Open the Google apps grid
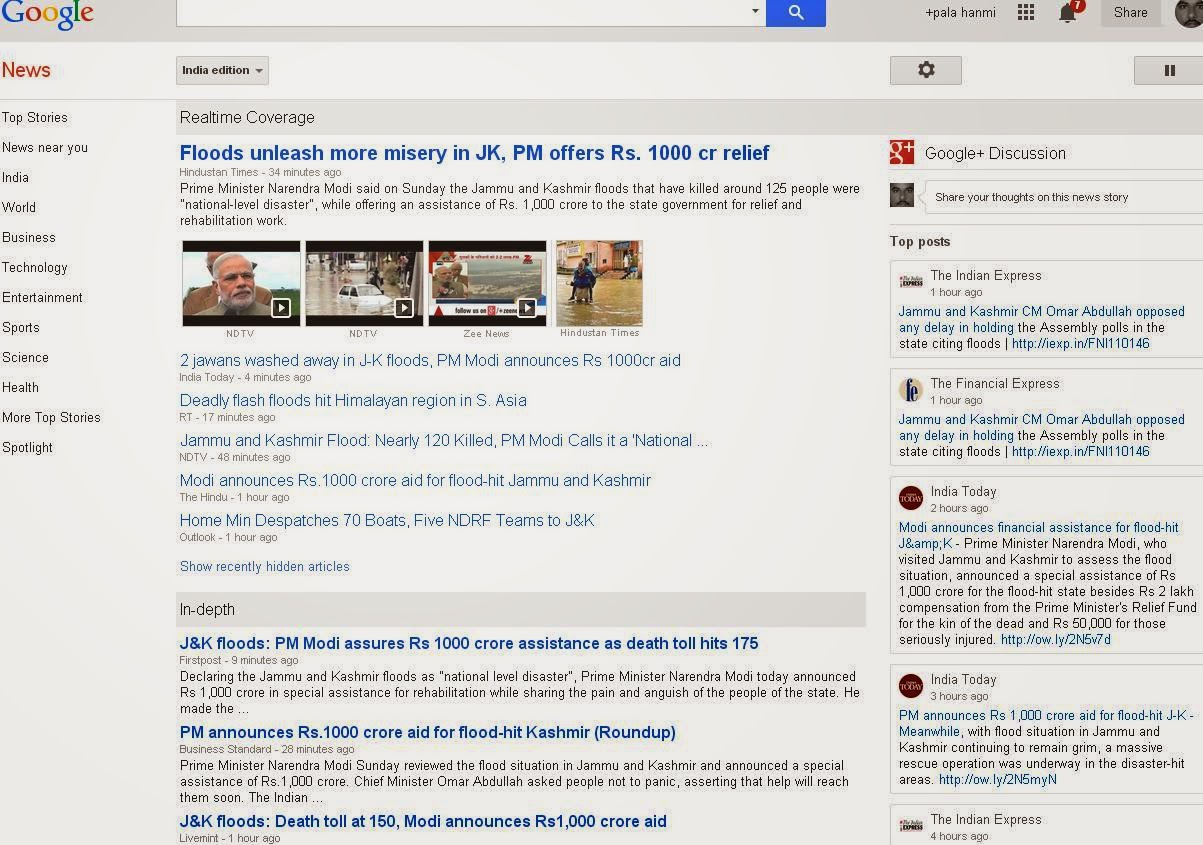Screen dimensions: 1203x845 (1025, 12)
